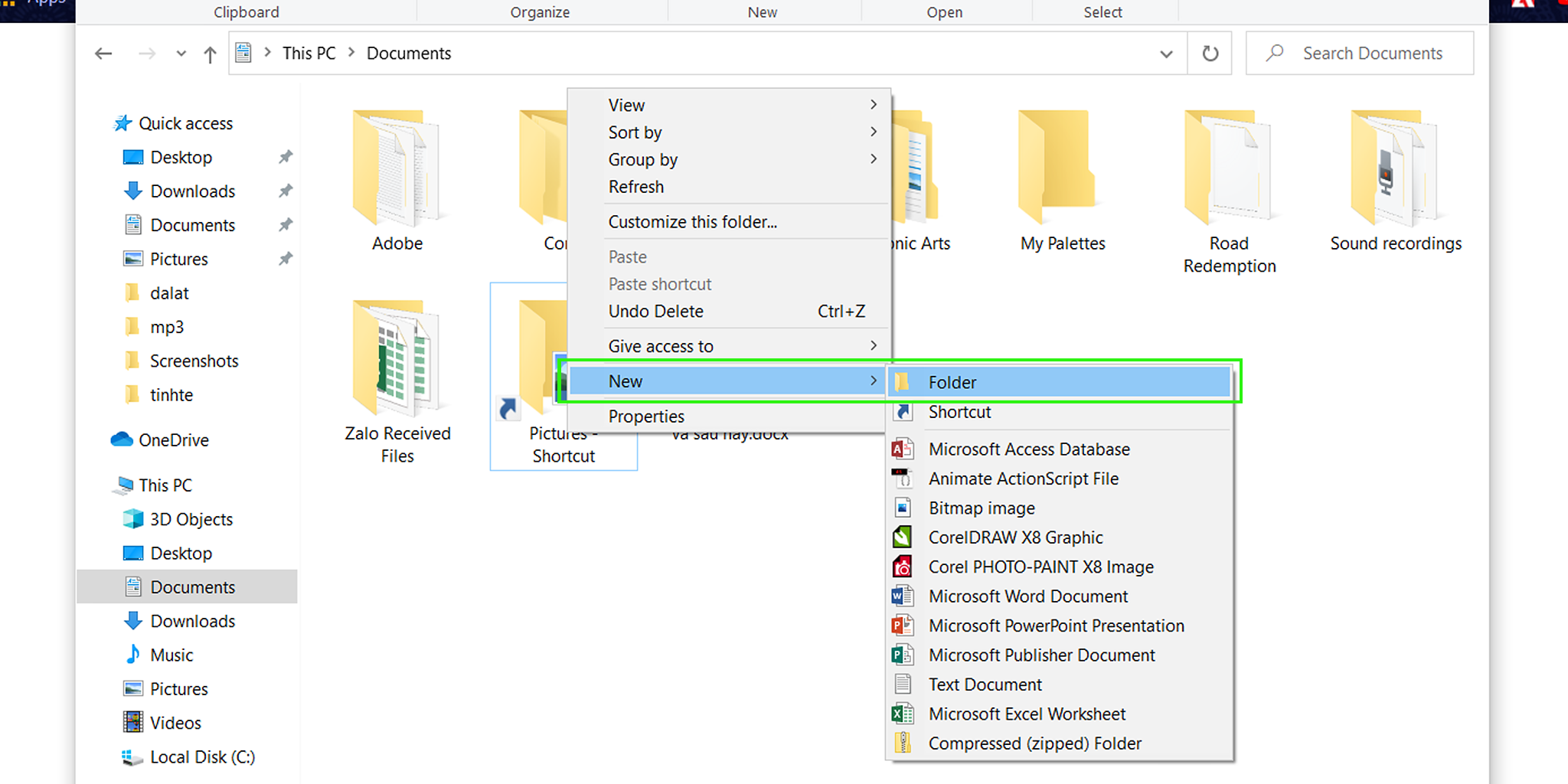
Task: Unpin Downloads using its pin icon
Action: pyautogui.click(x=286, y=191)
